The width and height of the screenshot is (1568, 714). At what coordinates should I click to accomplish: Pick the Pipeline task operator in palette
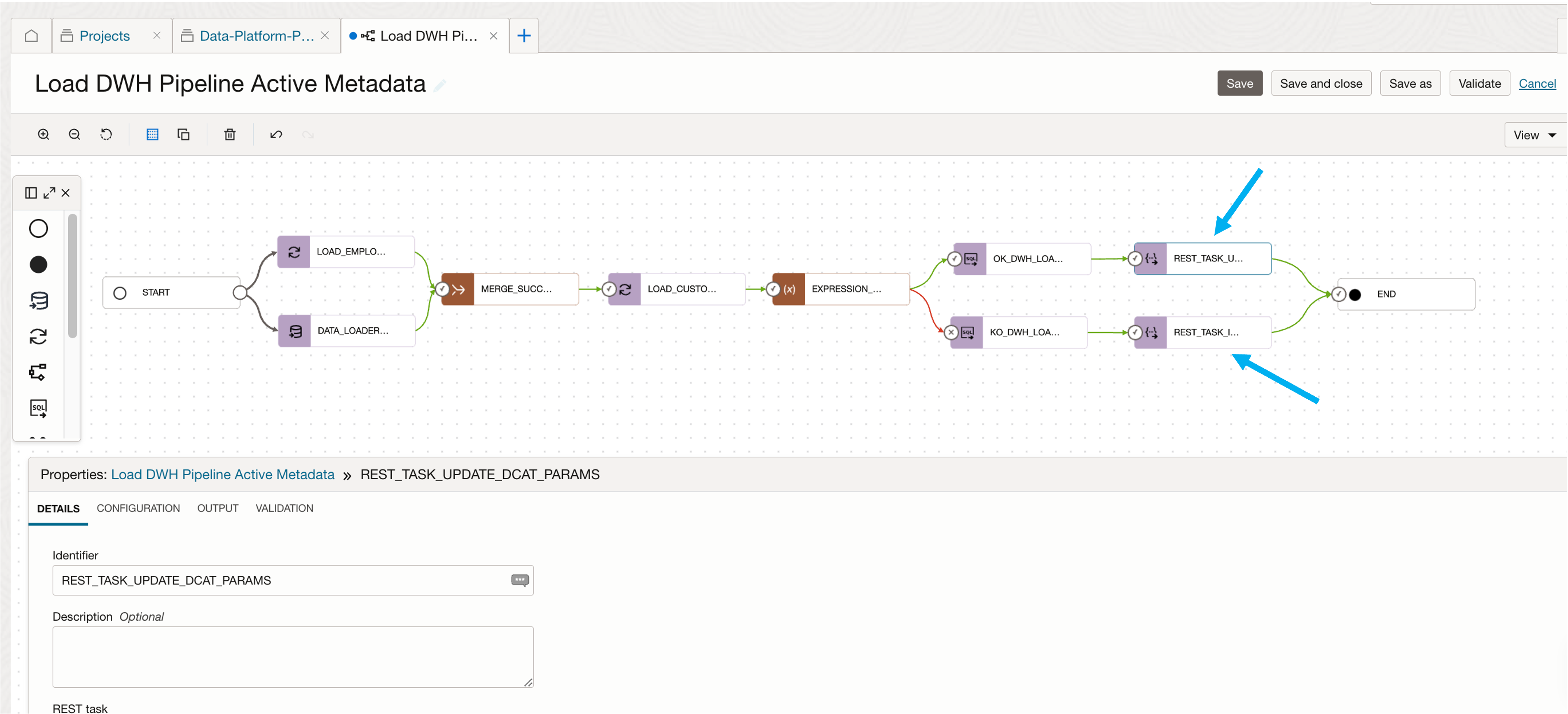click(x=38, y=372)
